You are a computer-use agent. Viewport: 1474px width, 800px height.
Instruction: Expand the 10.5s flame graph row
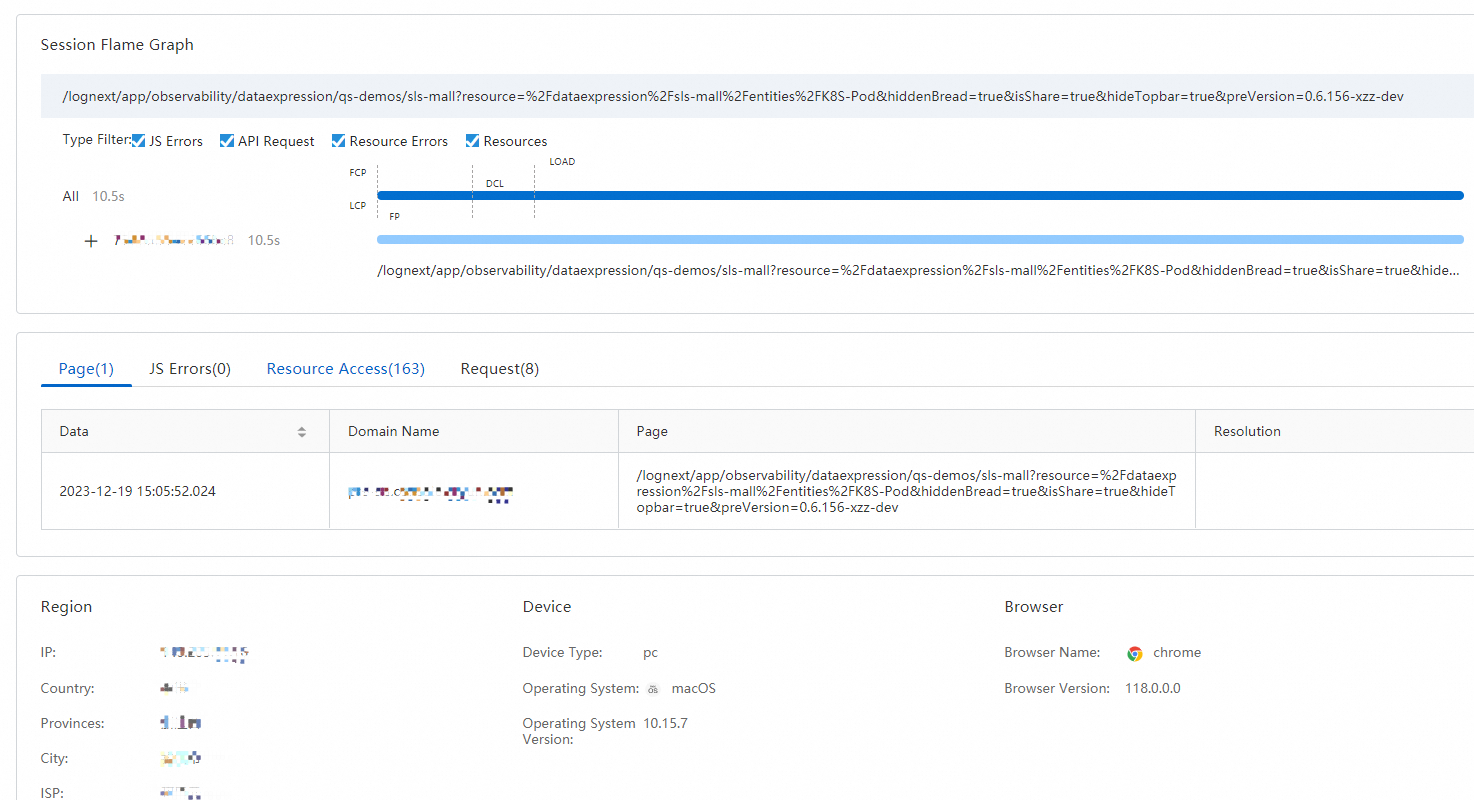(91, 241)
